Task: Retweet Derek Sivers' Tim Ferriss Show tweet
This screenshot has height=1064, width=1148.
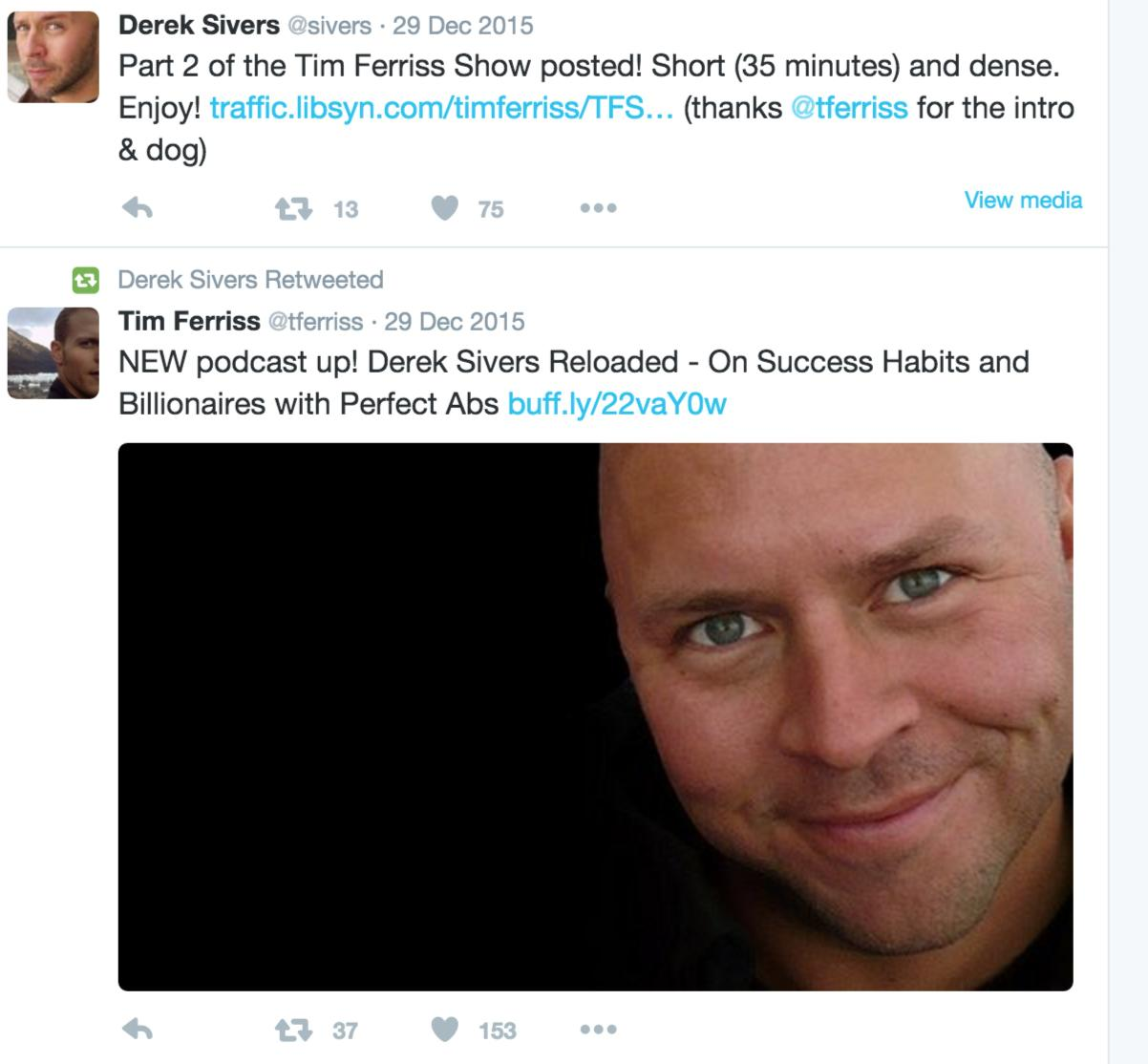Action: click(x=293, y=208)
